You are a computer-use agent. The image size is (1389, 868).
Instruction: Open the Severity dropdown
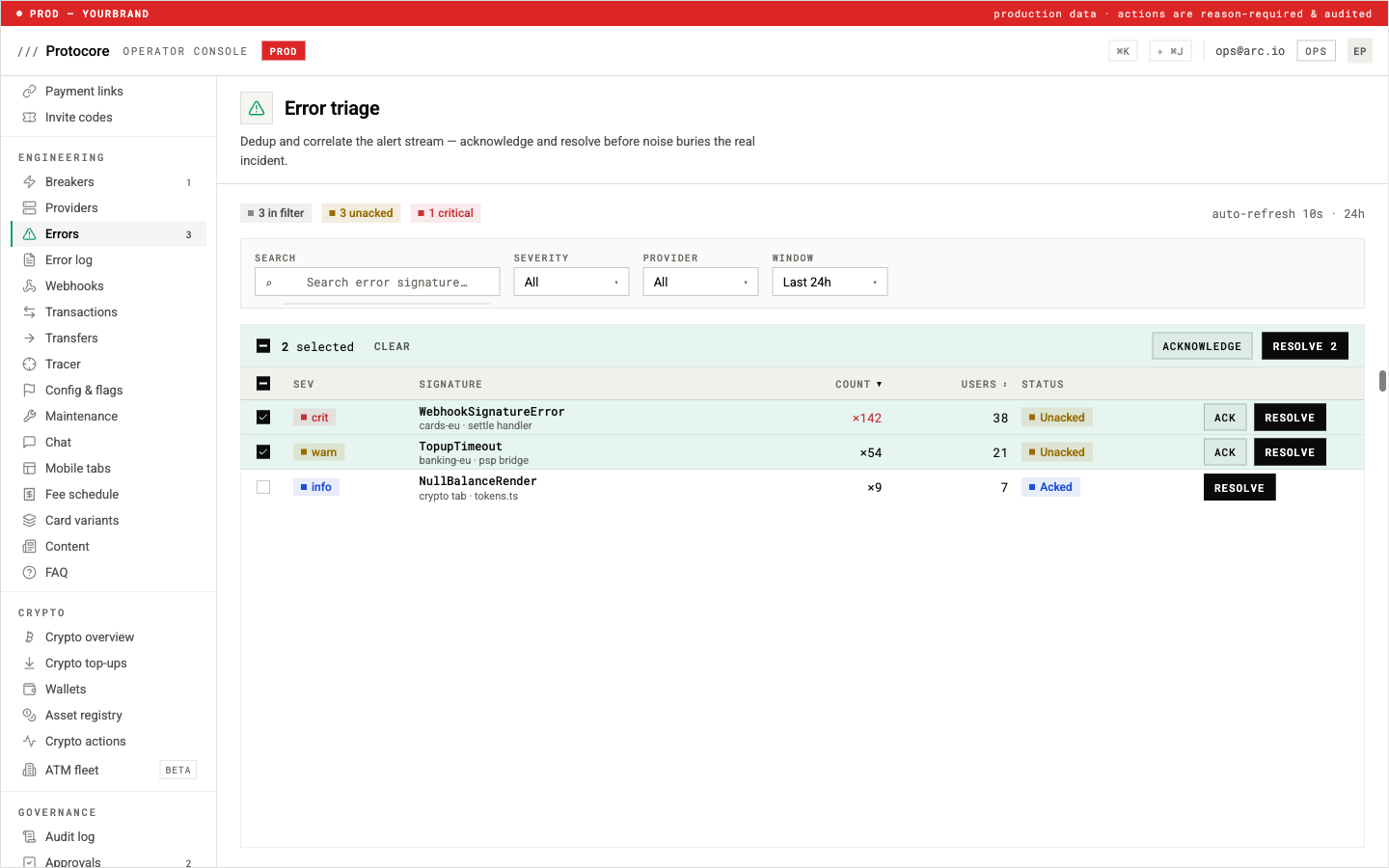click(571, 282)
